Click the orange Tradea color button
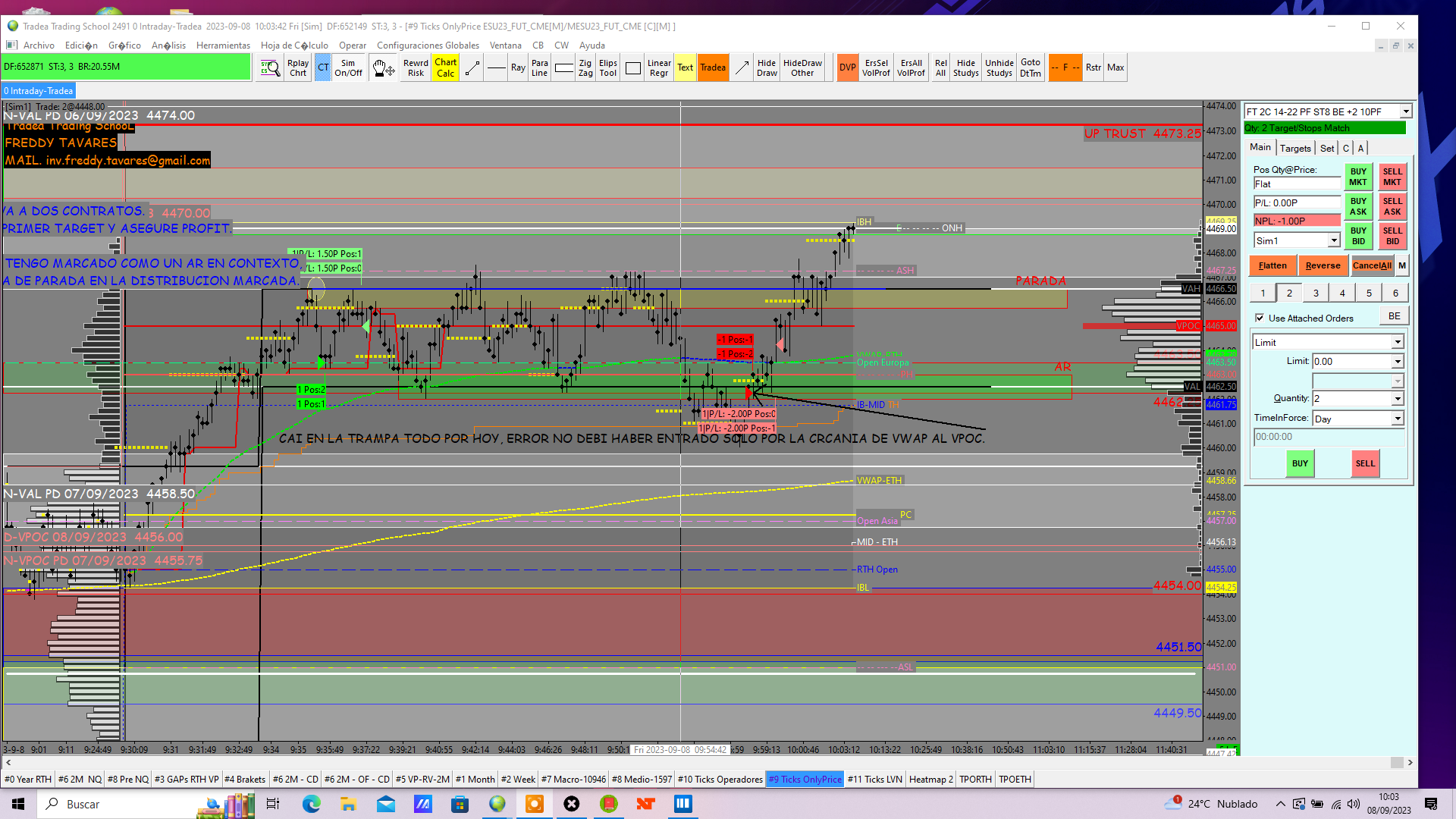 coord(712,68)
